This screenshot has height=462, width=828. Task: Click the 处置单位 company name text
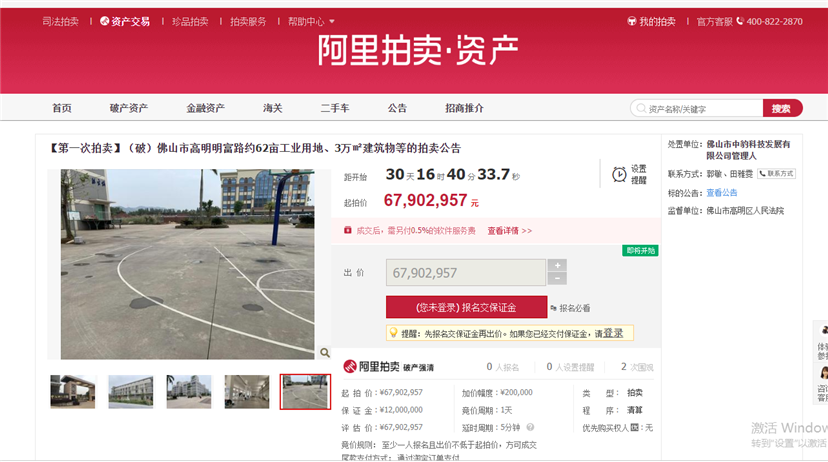click(x=748, y=150)
